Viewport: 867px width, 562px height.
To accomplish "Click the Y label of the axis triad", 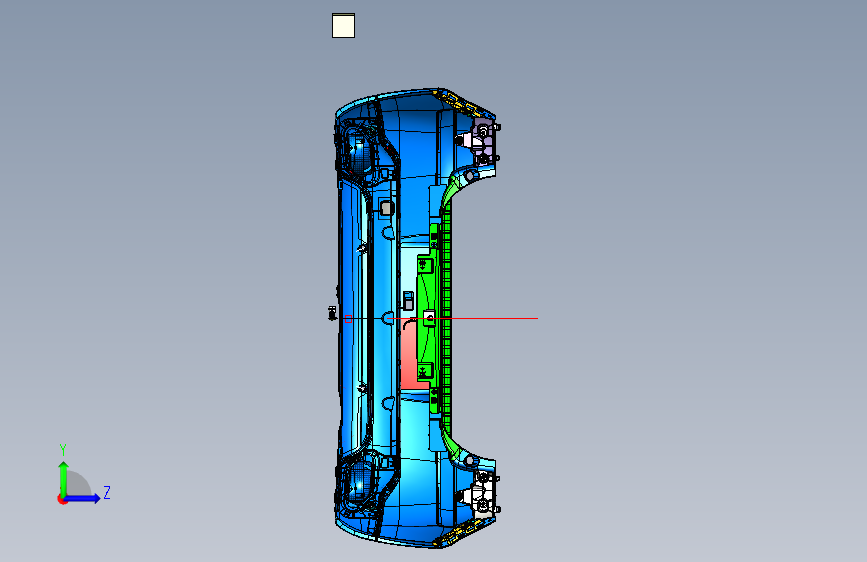I will pos(63,450).
